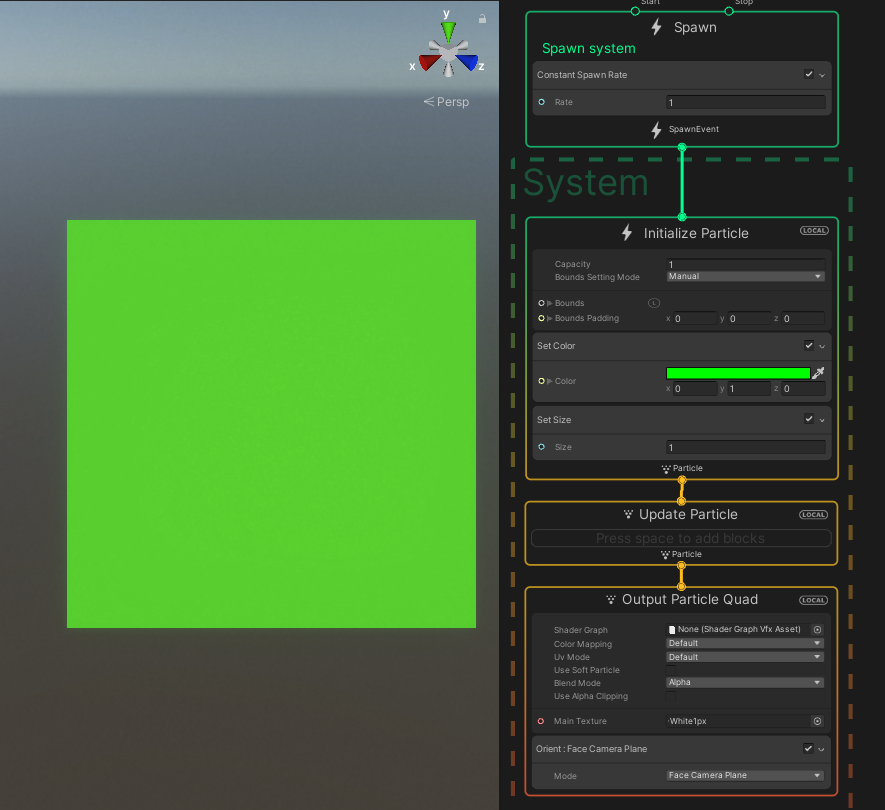The image size is (885, 810).
Task: Click Initialize Particle output Particle port
Action: tap(682, 480)
